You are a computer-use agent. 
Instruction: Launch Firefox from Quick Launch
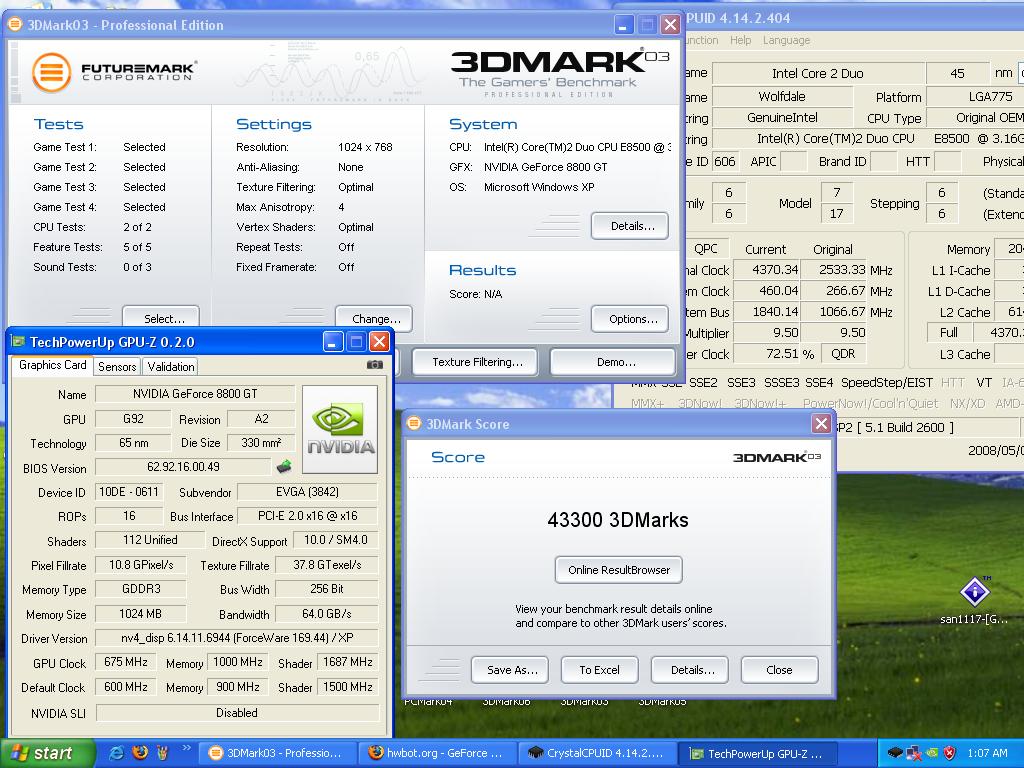point(140,753)
